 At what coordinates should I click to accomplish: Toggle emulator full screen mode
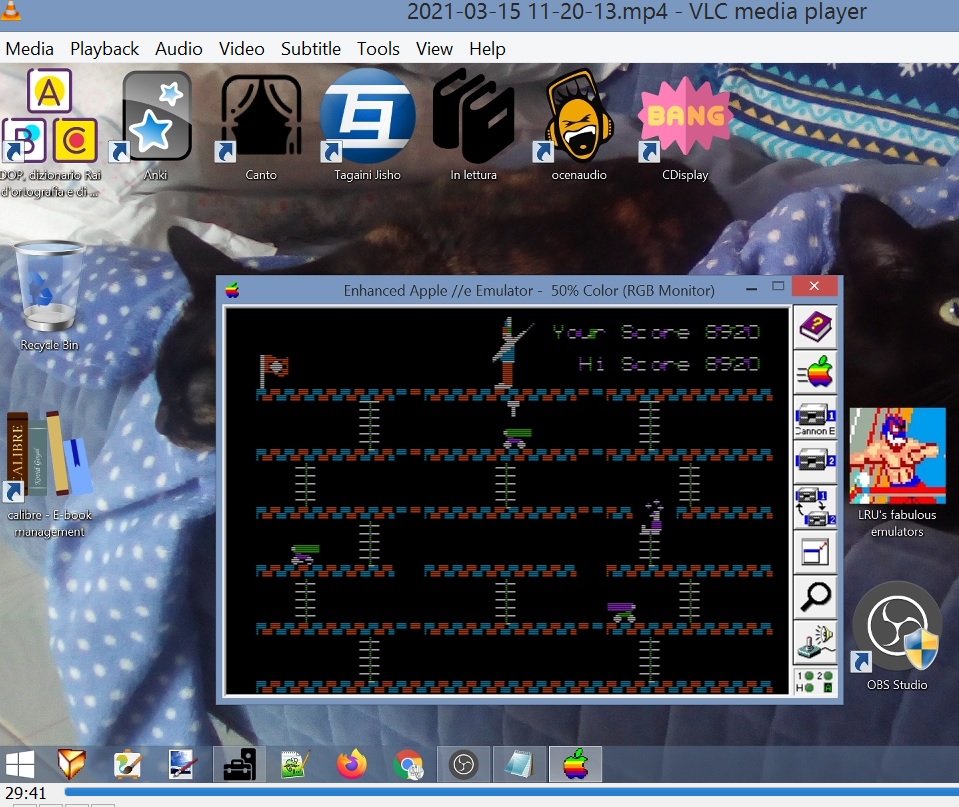815,551
